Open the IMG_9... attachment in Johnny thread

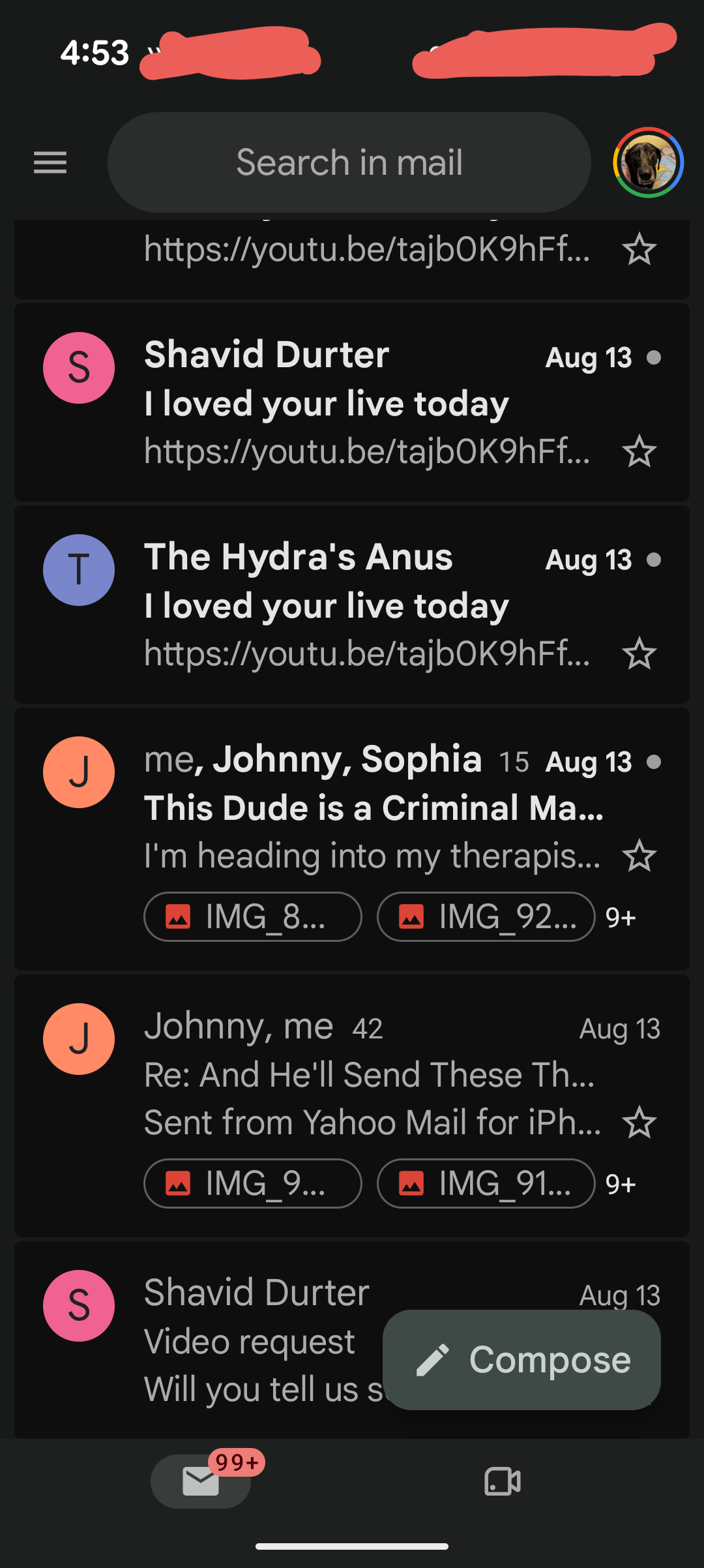[x=253, y=1183]
